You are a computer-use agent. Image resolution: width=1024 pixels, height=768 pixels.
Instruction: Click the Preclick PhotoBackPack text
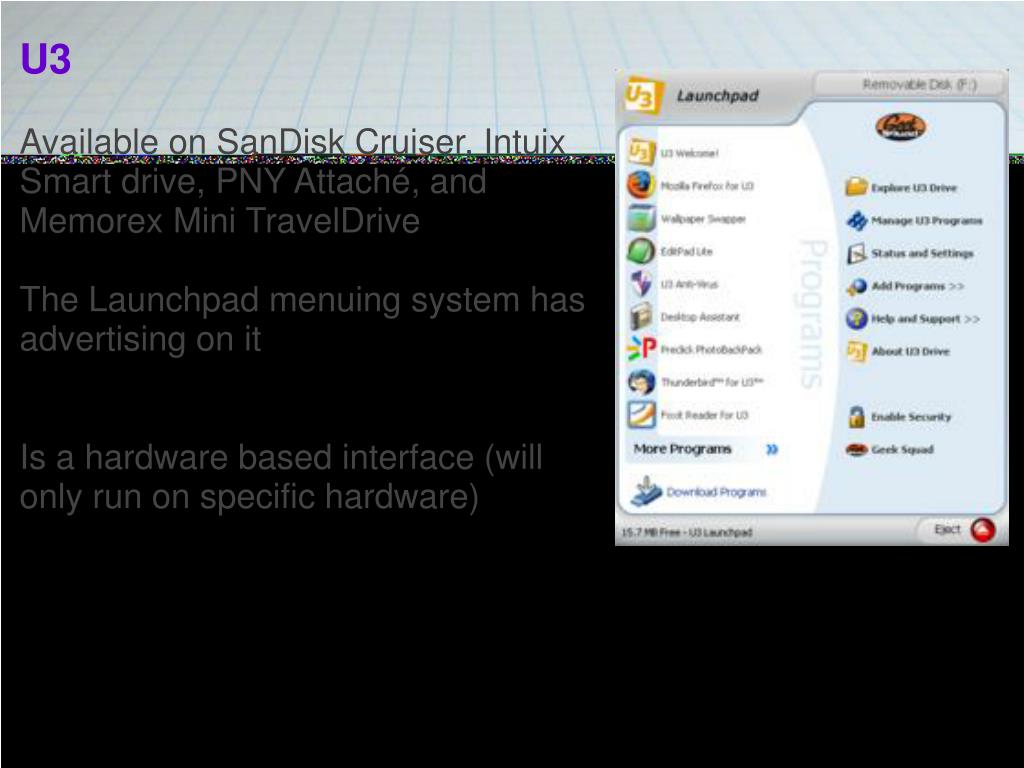[x=711, y=349]
